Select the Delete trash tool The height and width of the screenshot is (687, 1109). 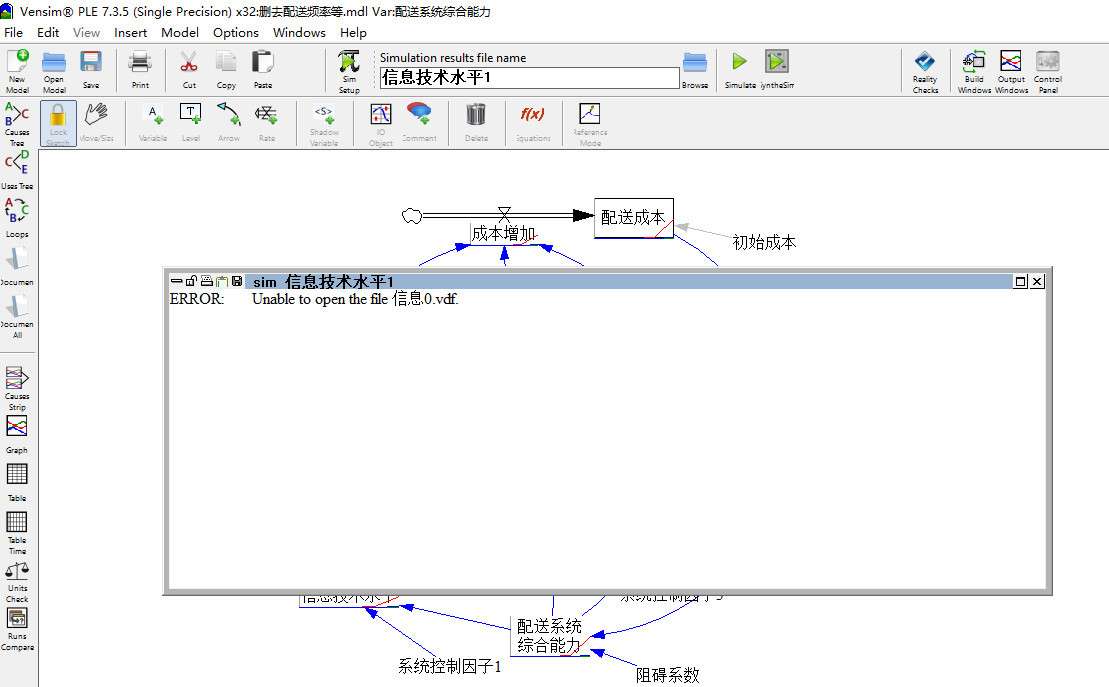[476, 122]
